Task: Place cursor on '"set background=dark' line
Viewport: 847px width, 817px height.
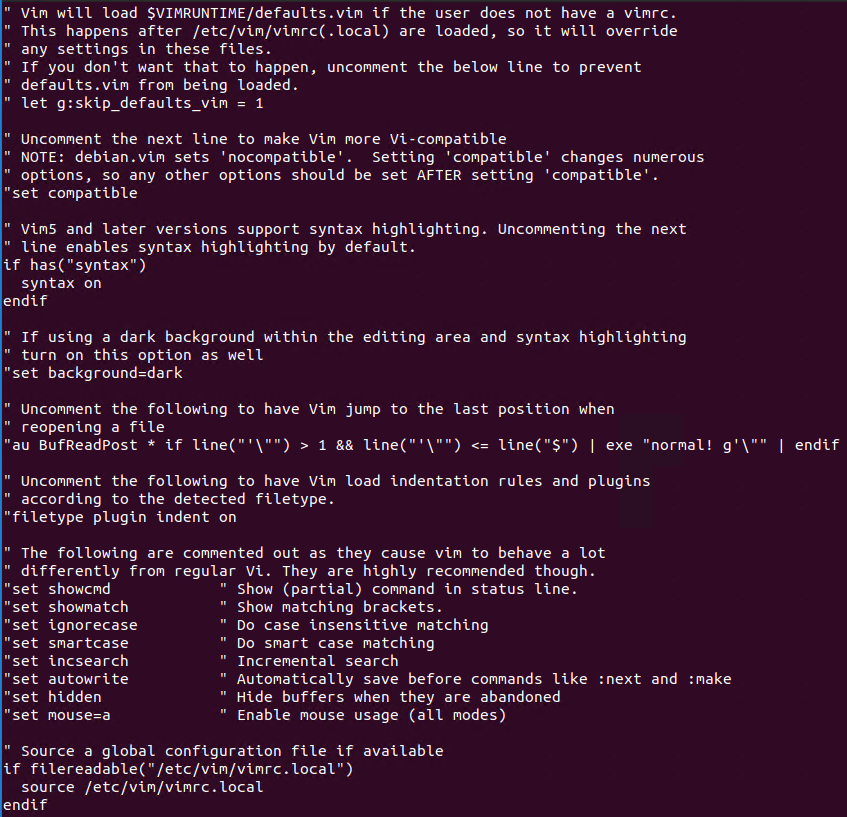Action: [x=93, y=373]
